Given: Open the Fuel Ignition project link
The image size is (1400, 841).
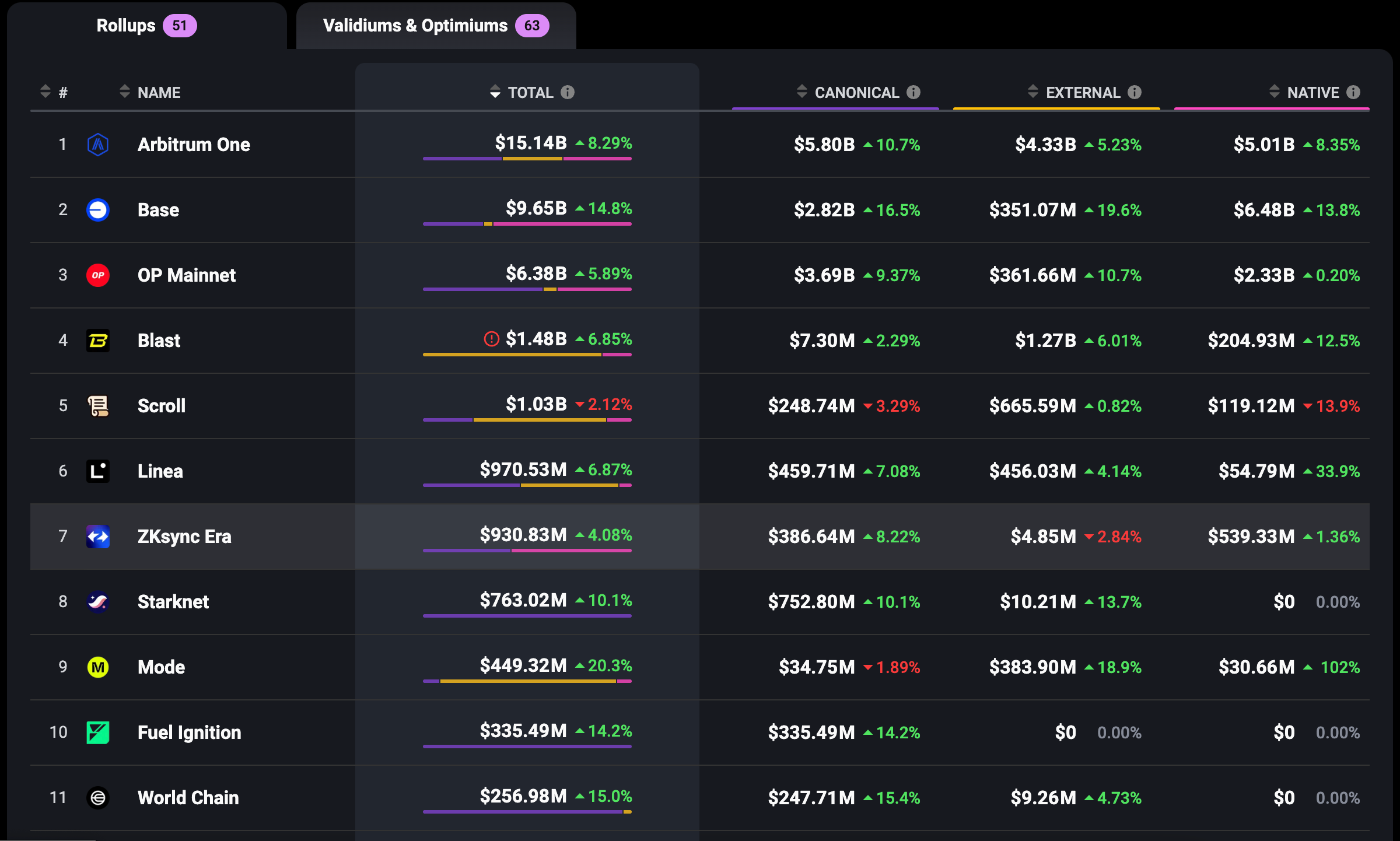Looking at the screenshot, I should [189, 732].
